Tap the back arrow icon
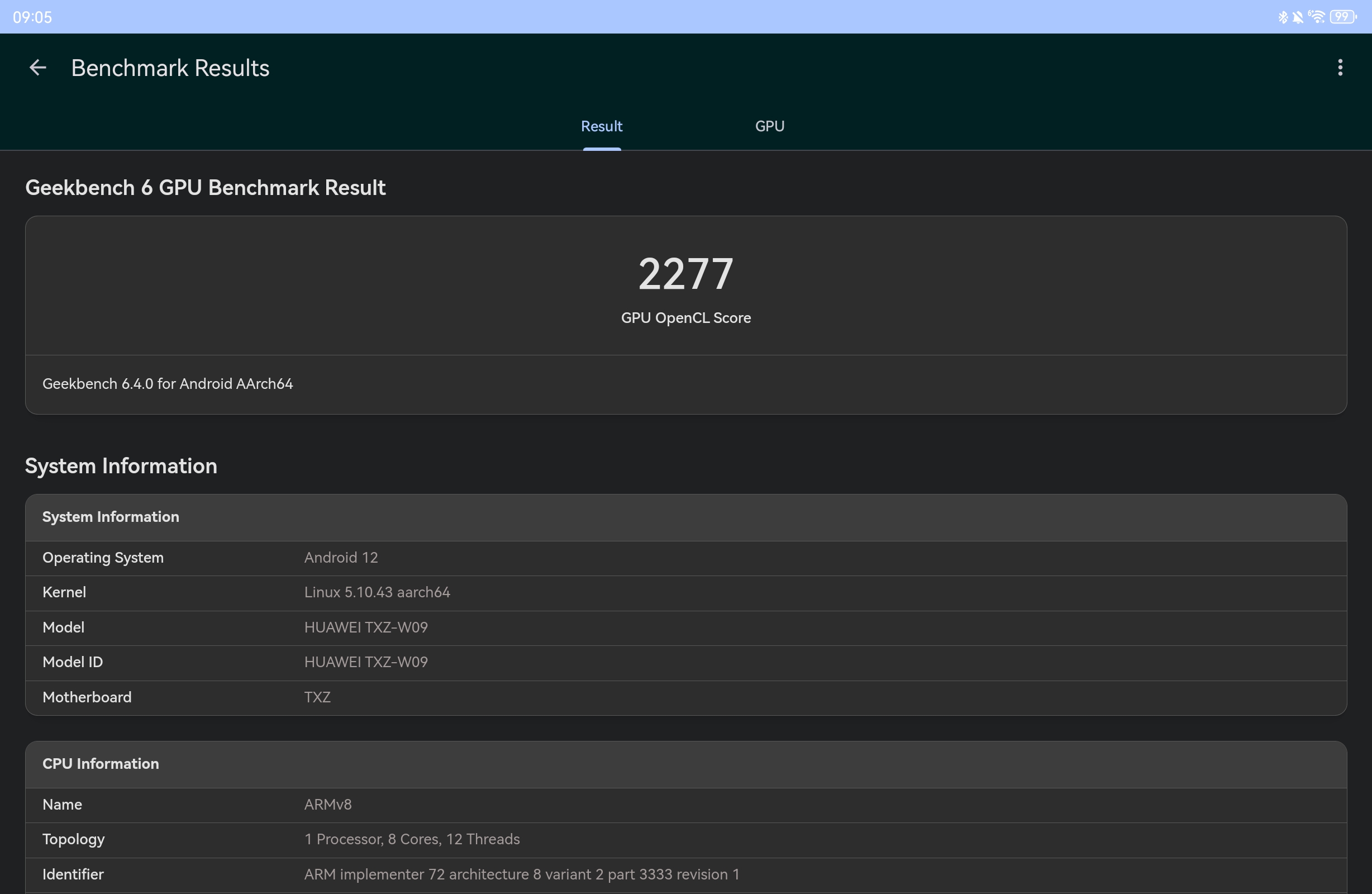Screen dimensions: 1372x894 38,68
